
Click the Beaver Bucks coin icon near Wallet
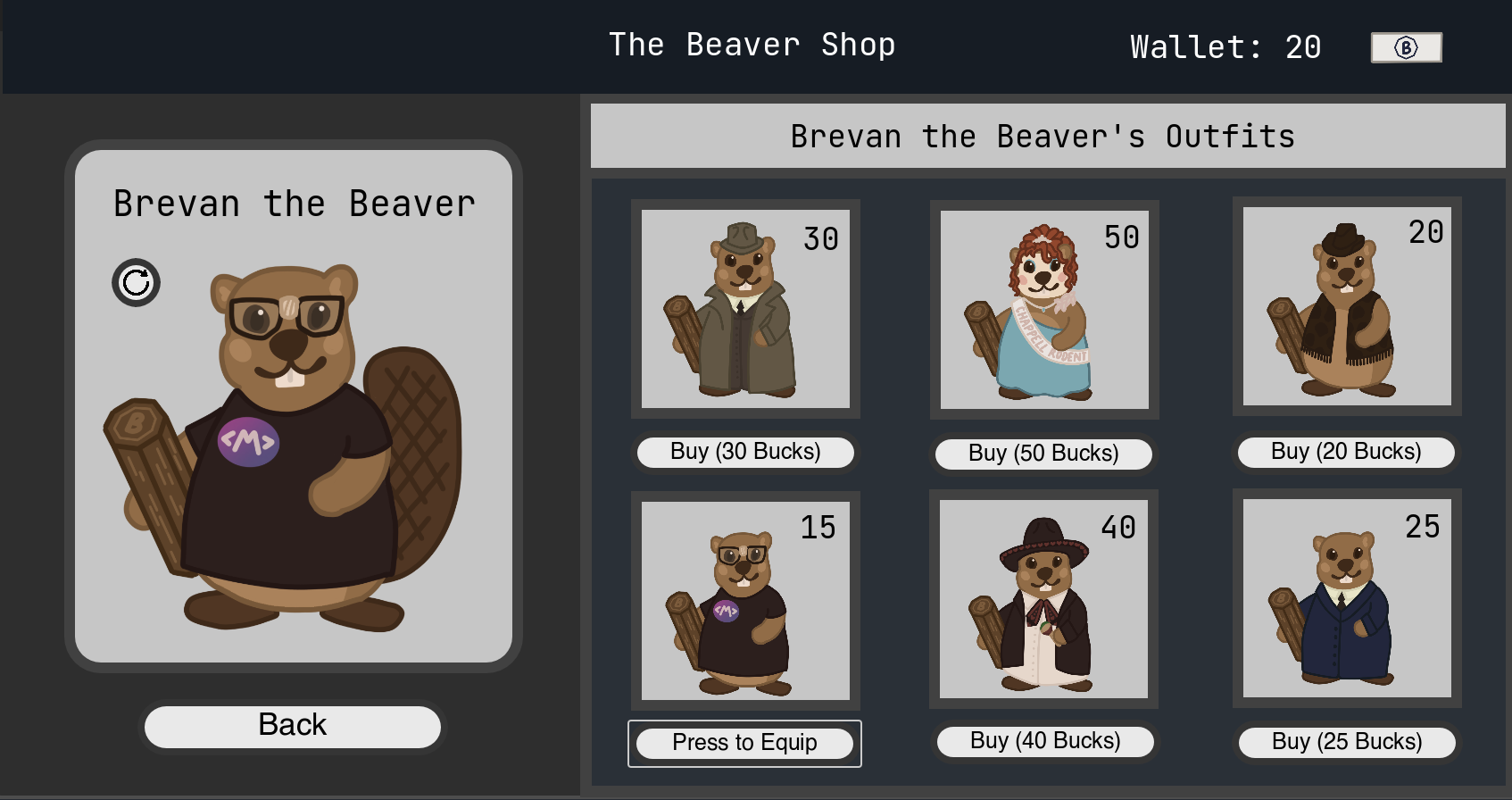[x=1406, y=47]
